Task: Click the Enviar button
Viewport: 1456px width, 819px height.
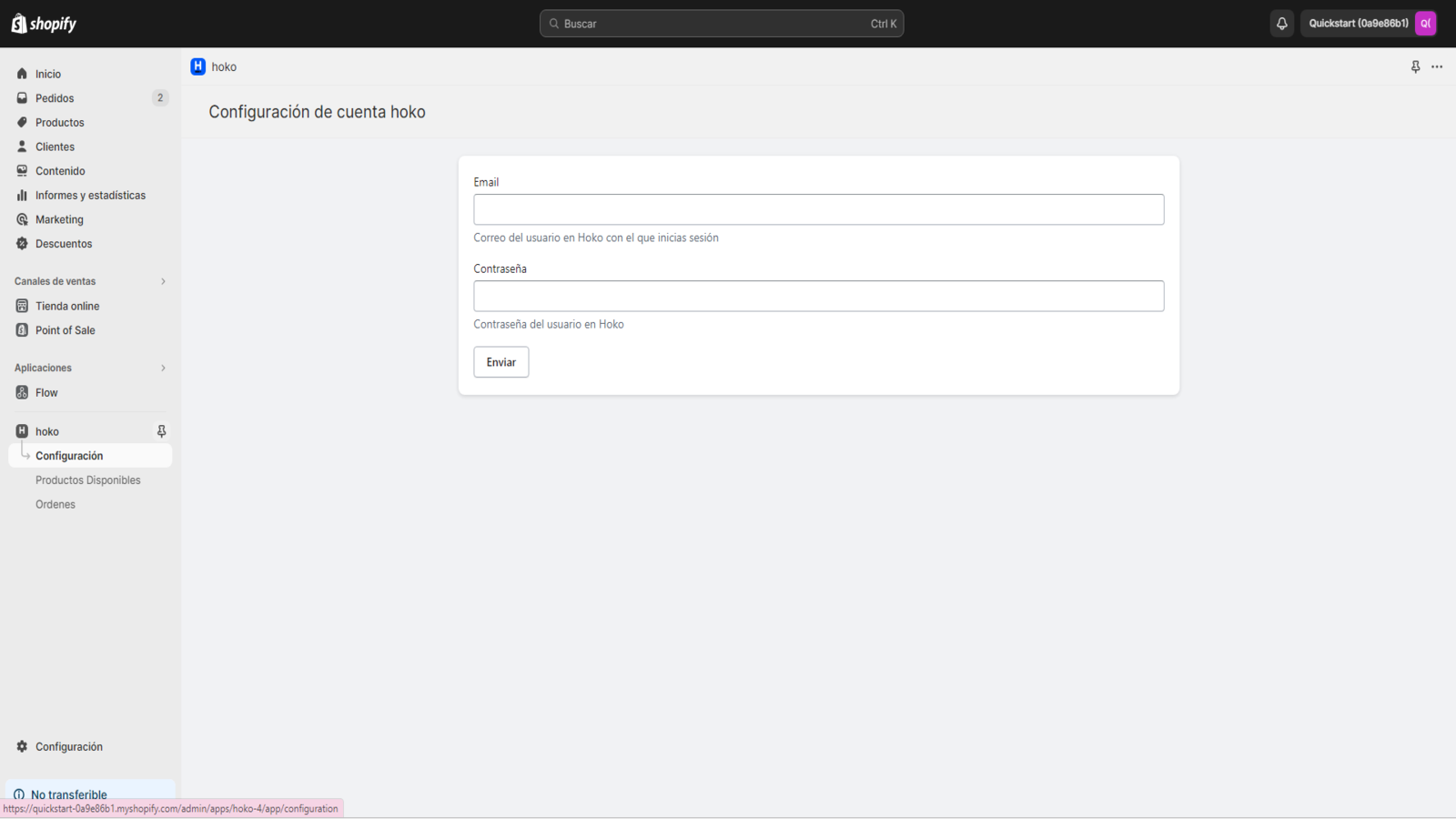Action: click(x=500, y=362)
